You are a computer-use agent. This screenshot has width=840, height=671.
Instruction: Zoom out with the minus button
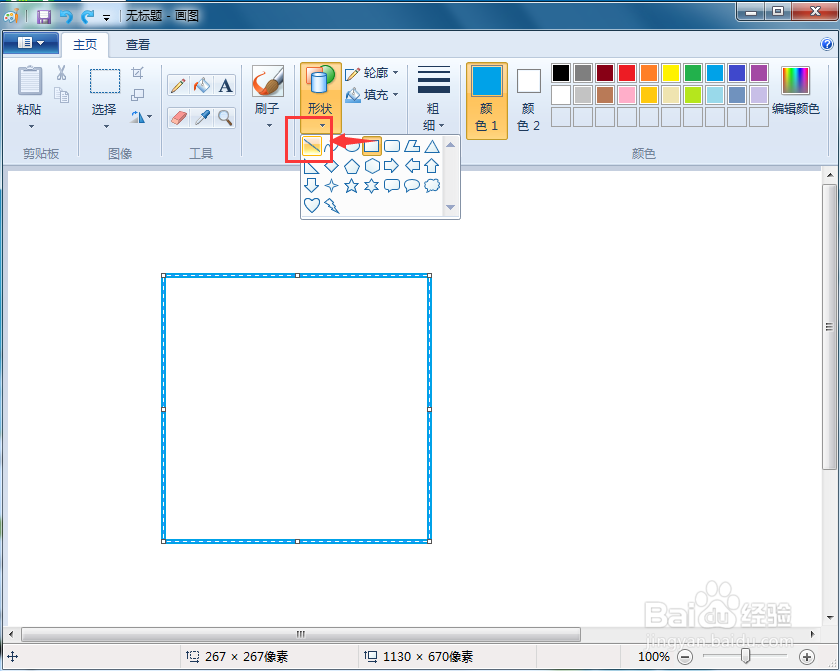[685, 657]
